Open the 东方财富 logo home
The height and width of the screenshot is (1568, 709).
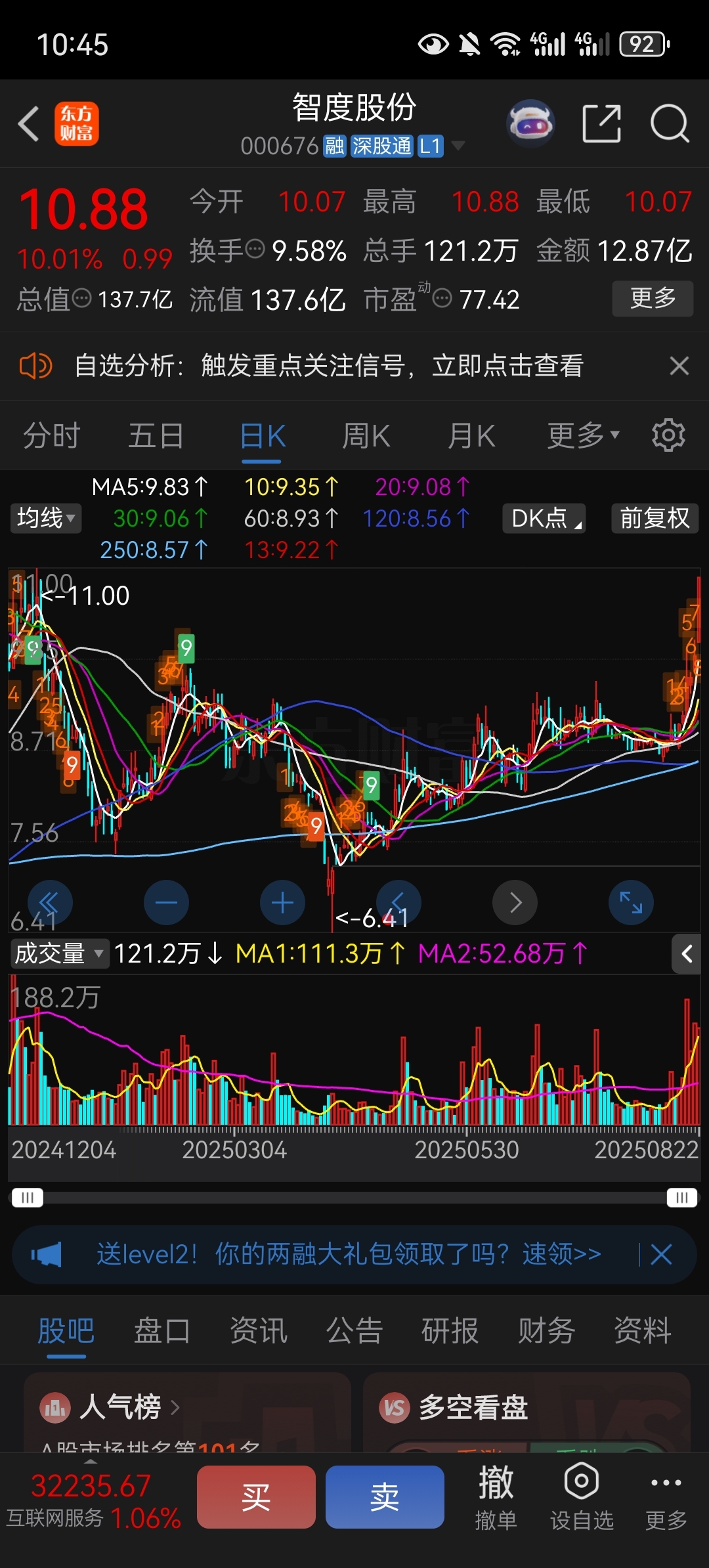pos(77,123)
